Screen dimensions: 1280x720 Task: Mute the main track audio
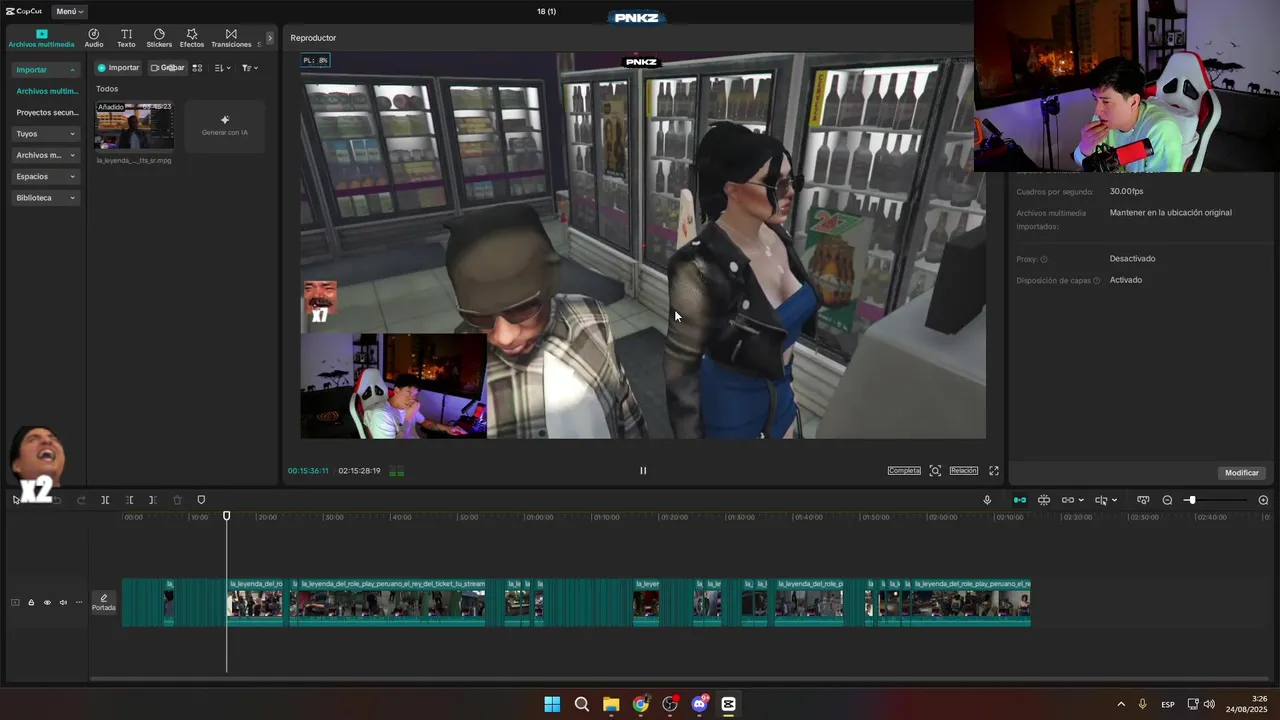[63, 602]
